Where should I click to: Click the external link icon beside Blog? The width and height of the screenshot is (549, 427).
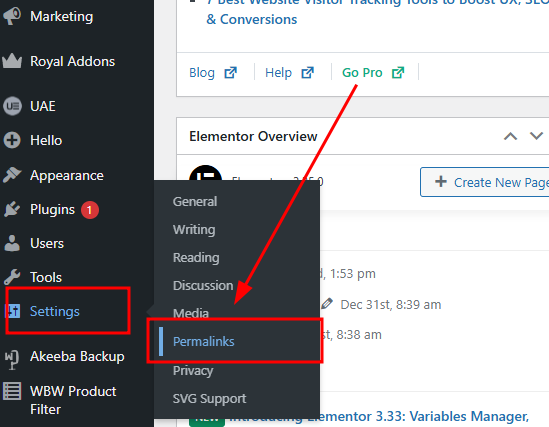point(230,72)
